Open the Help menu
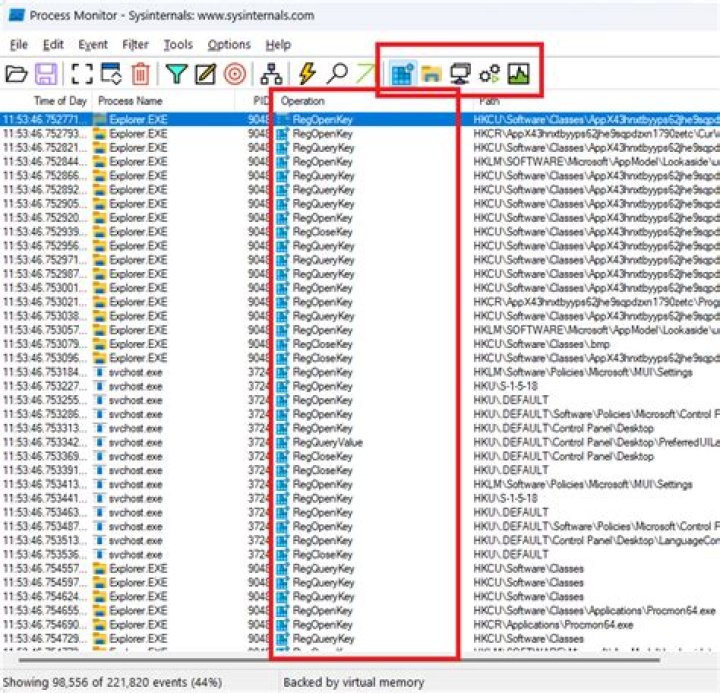Image resolution: width=720 pixels, height=693 pixels. point(278,45)
